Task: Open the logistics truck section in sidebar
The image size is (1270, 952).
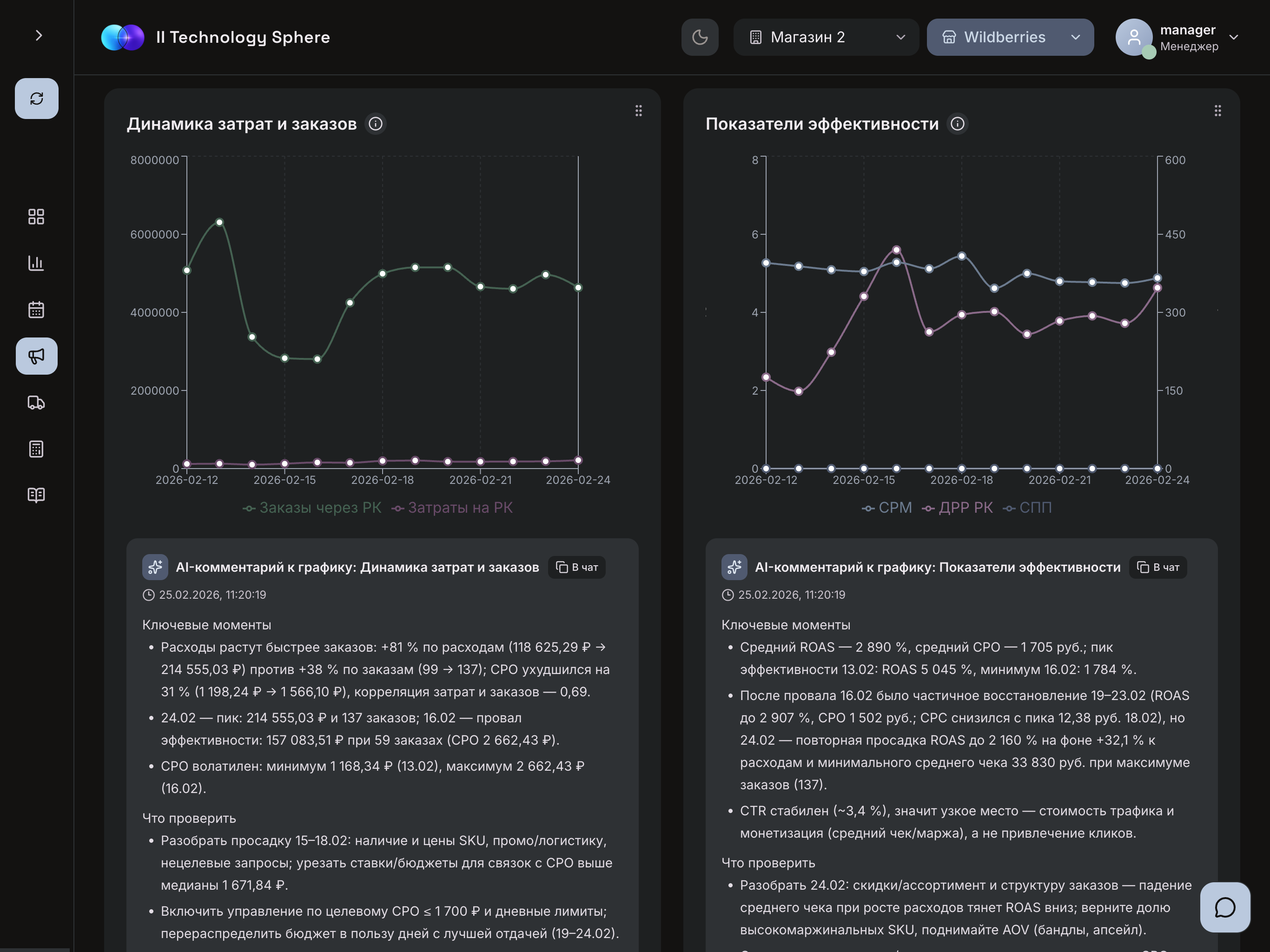Action: tap(36, 403)
